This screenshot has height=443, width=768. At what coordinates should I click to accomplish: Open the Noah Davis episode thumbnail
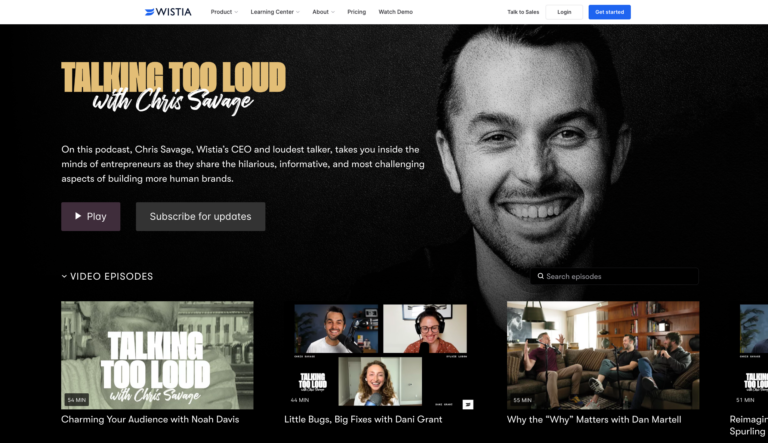tap(157, 355)
